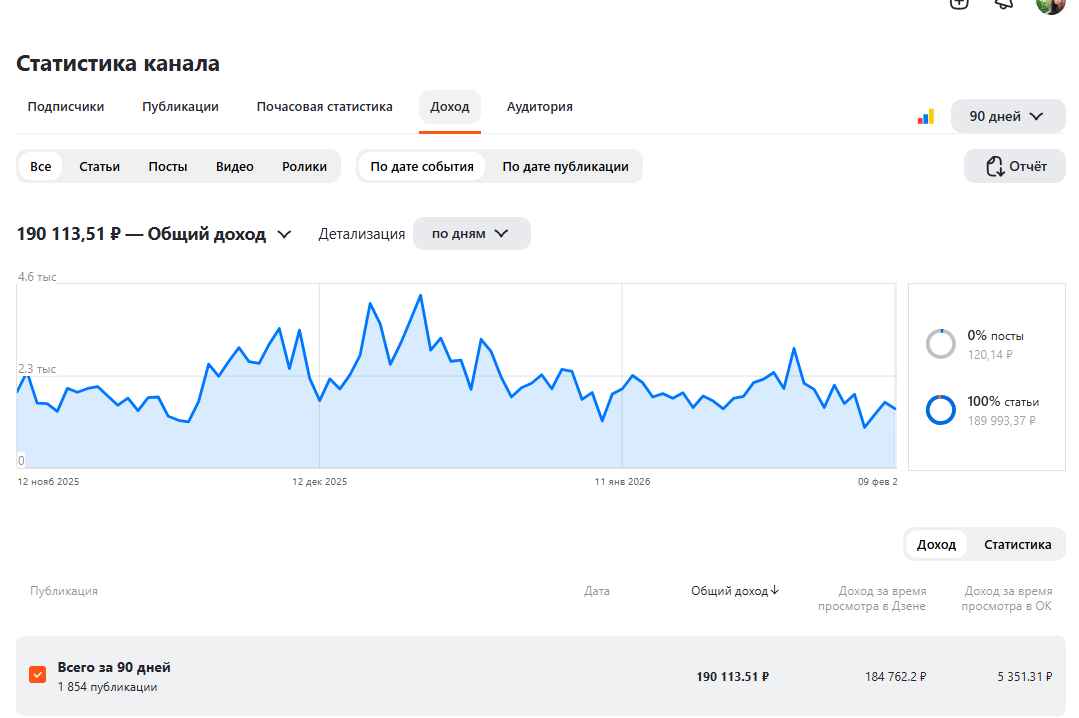The height and width of the screenshot is (718, 1079).
Task: Open the user avatar profile
Action: tap(1050, 6)
